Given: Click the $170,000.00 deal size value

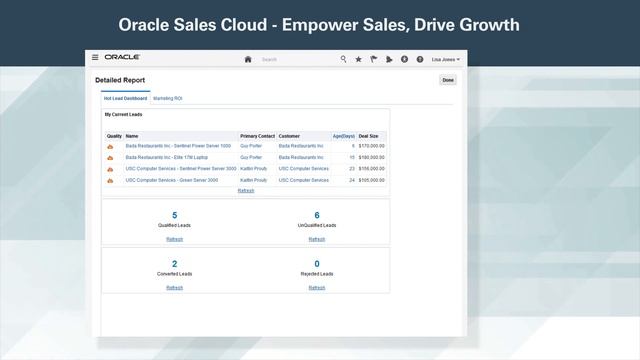Looking at the screenshot, I should point(371,146).
